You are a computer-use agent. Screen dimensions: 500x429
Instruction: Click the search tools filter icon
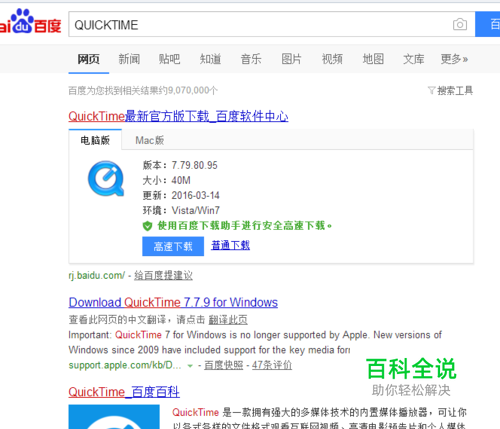(431, 90)
